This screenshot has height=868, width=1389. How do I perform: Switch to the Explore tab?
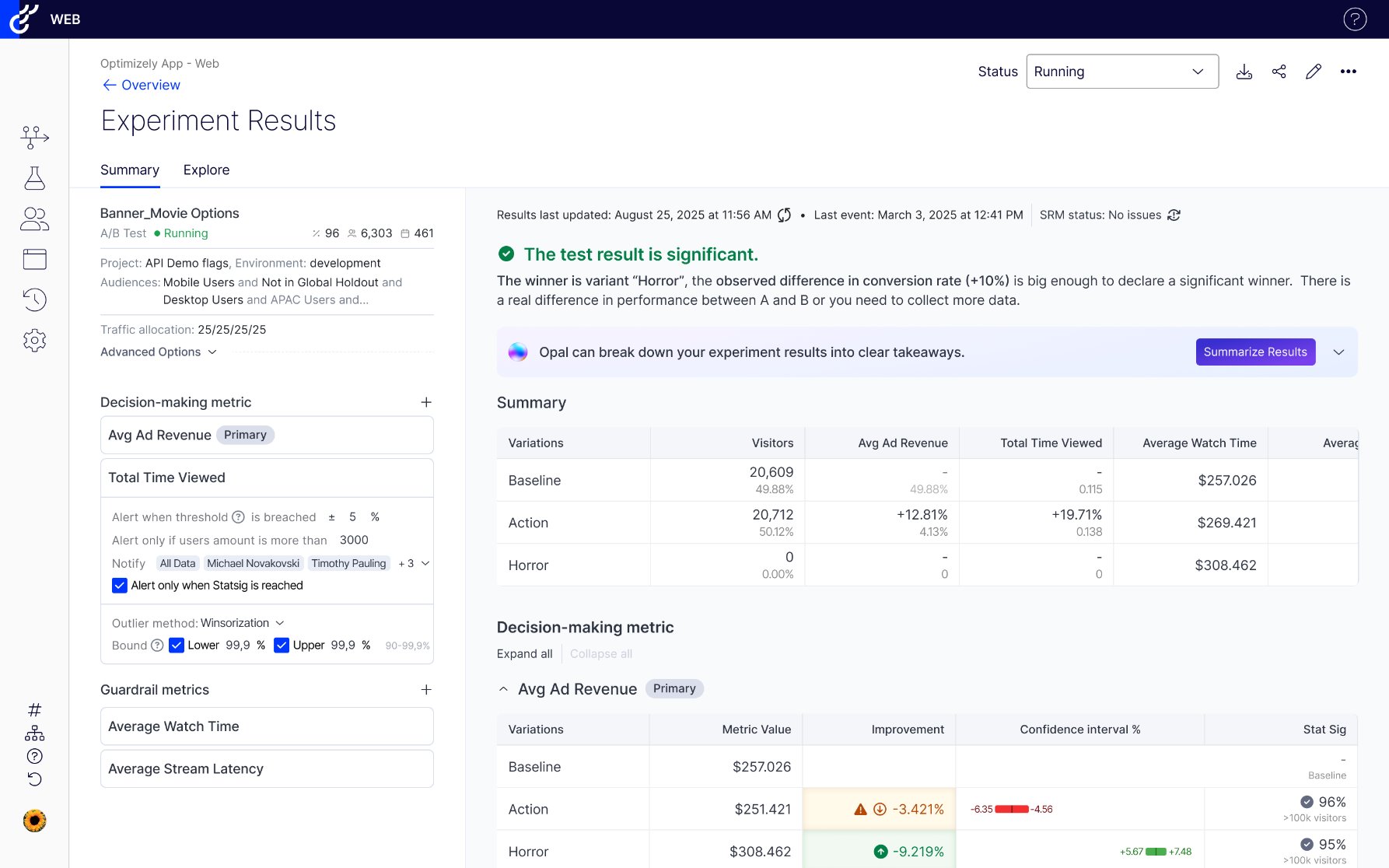tap(206, 170)
